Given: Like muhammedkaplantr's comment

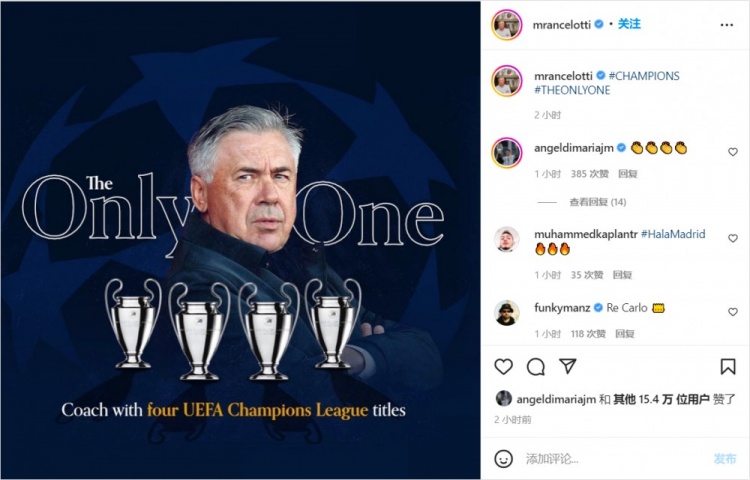Looking at the screenshot, I should (733, 238).
